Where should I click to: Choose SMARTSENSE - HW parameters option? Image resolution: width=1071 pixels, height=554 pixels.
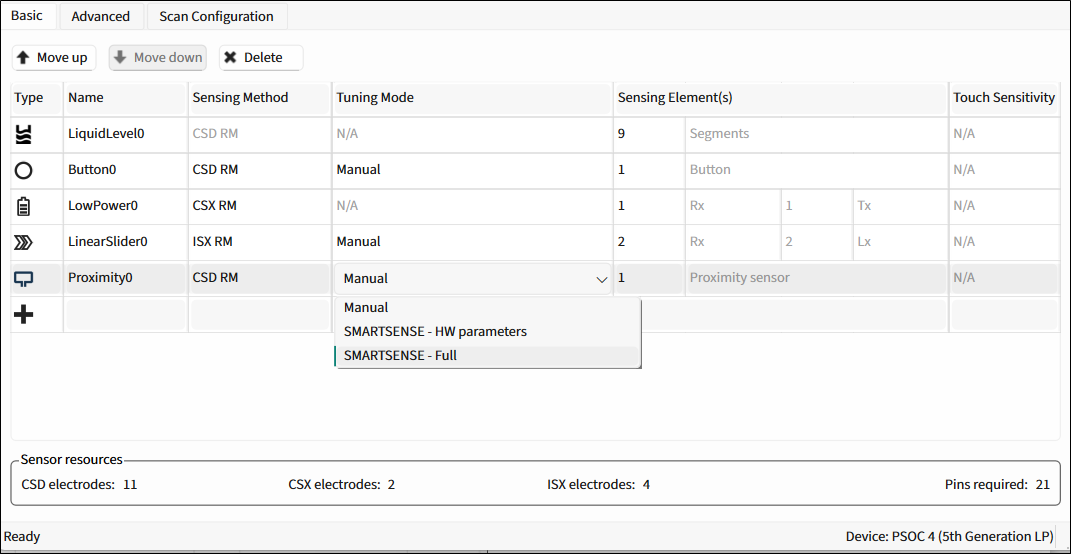click(x=435, y=331)
